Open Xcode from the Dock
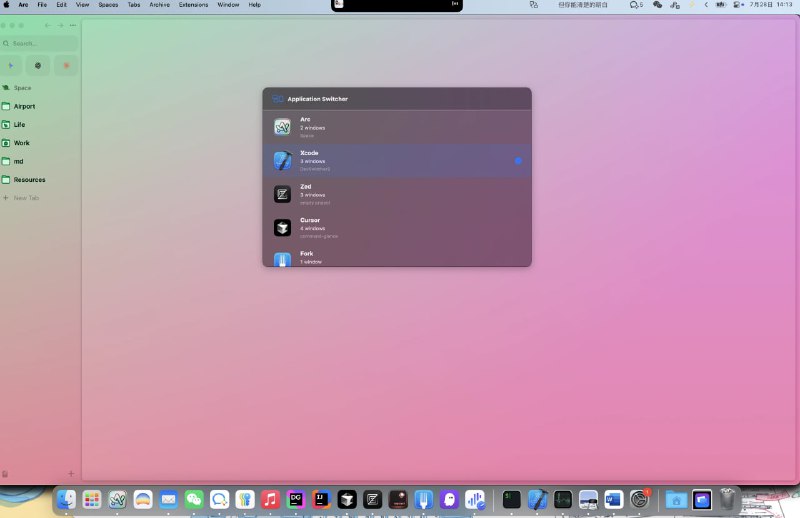 (537, 499)
